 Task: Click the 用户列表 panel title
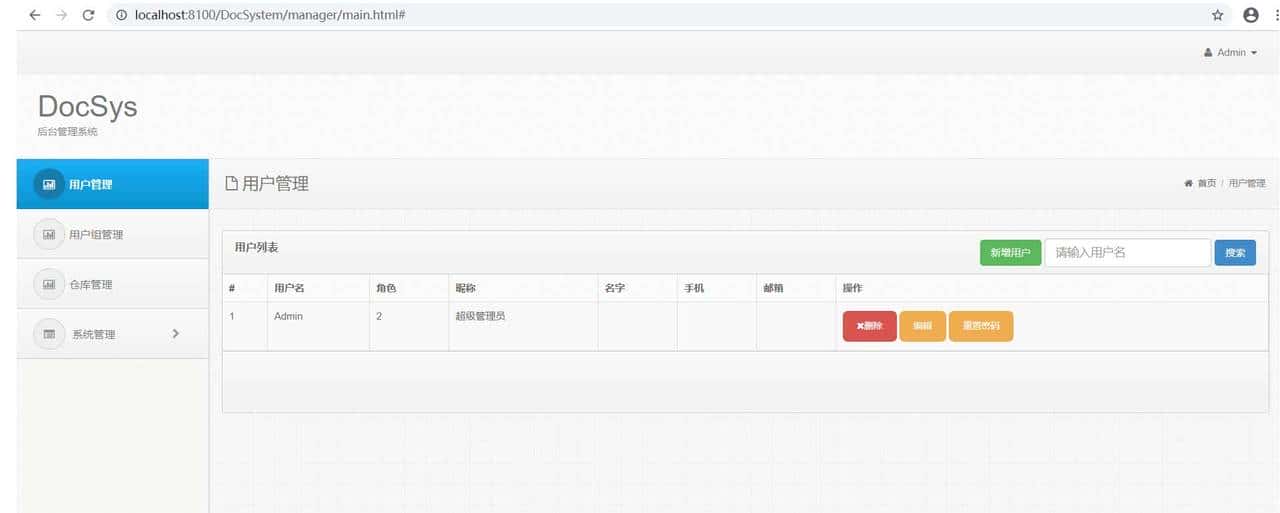(257, 246)
